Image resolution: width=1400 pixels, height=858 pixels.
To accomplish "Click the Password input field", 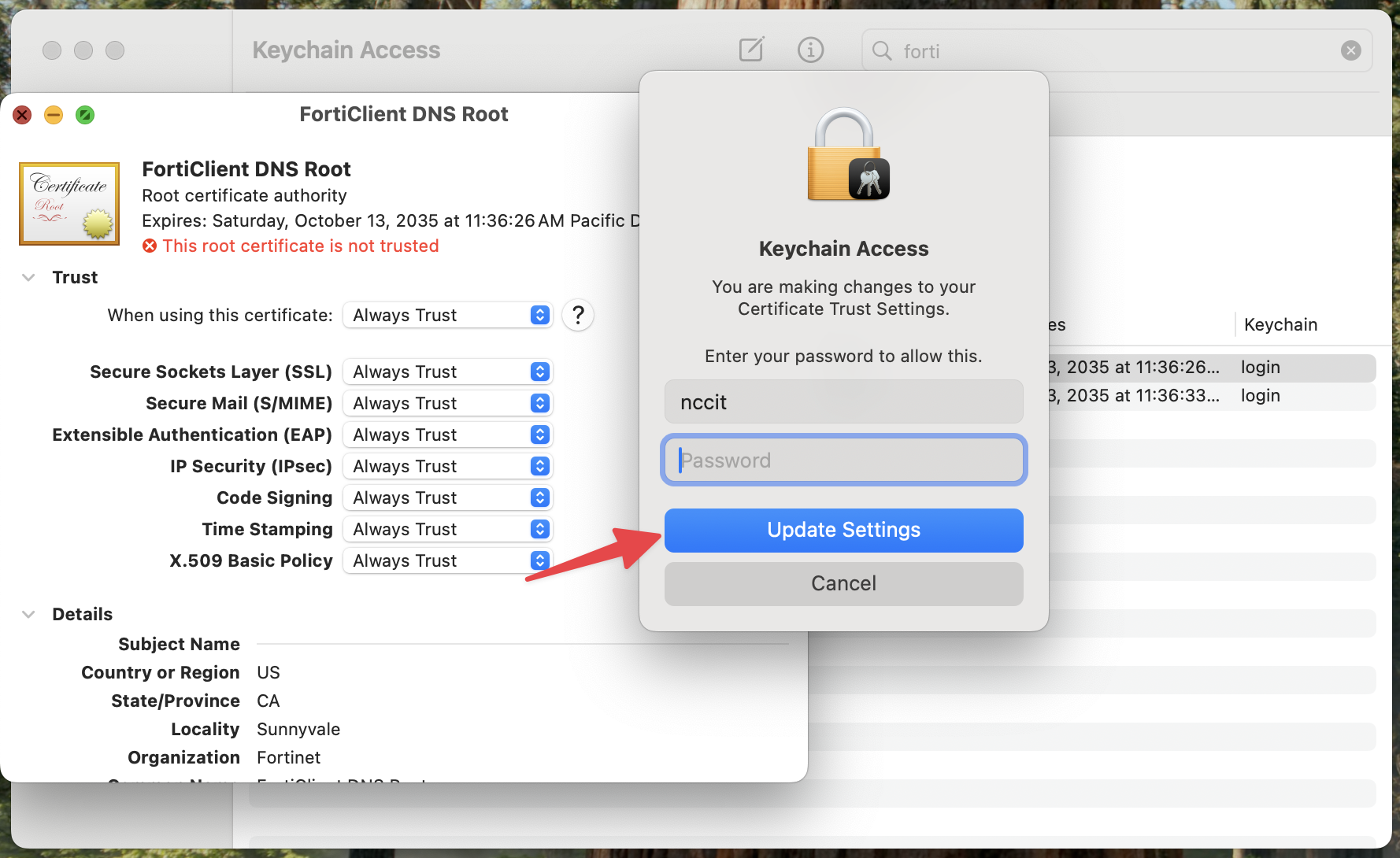I will [x=843, y=460].
